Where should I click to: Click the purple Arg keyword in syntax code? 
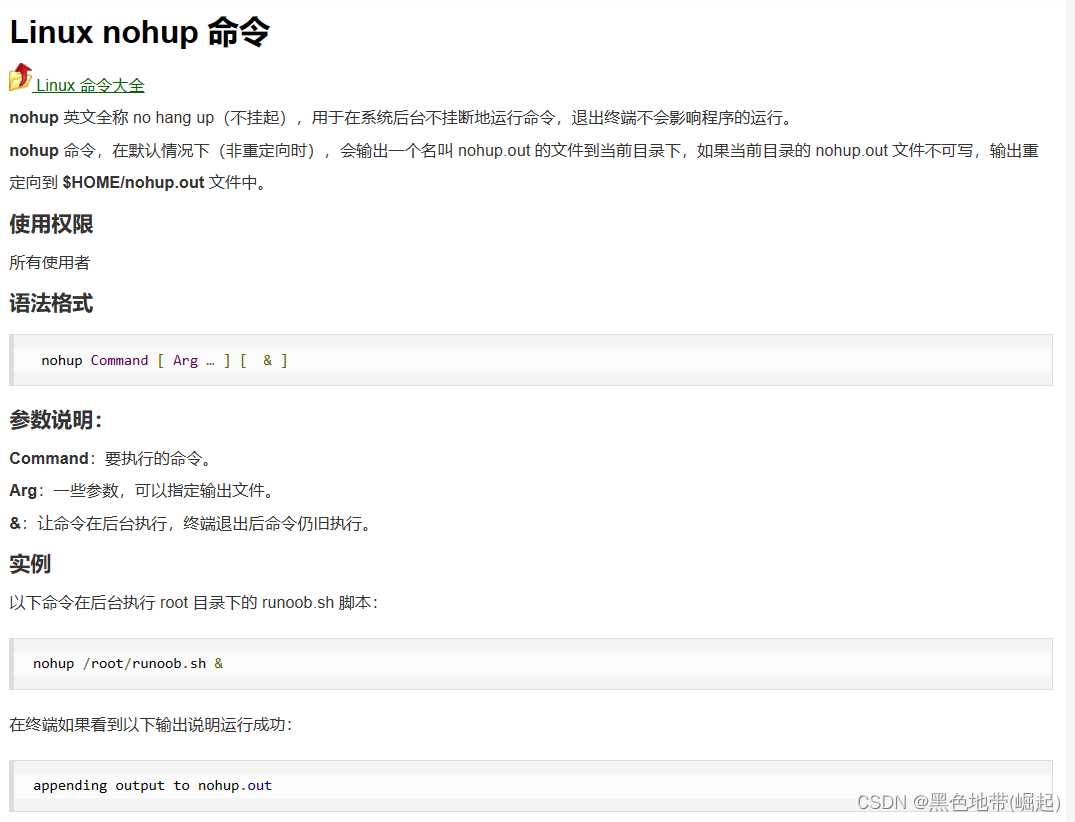[185, 360]
